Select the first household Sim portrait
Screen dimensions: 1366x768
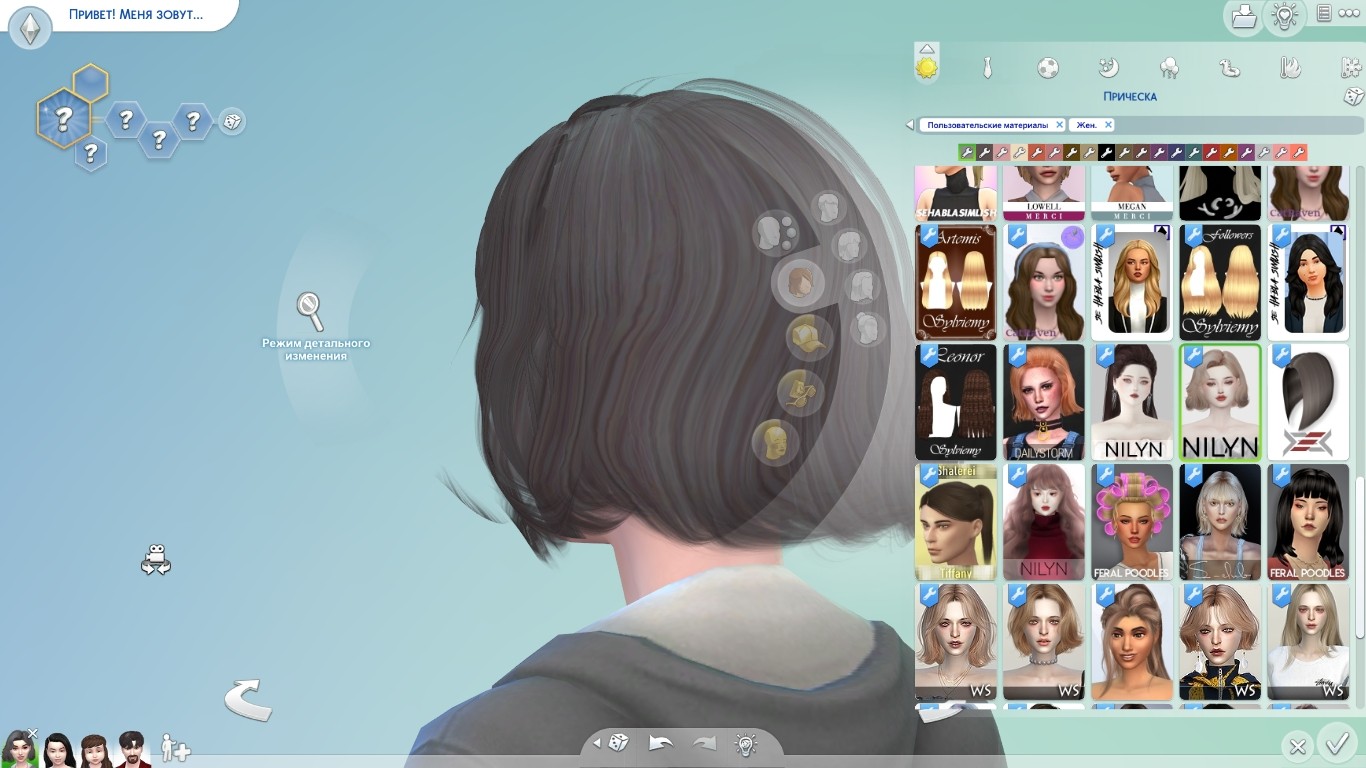[x=19, y=748]
